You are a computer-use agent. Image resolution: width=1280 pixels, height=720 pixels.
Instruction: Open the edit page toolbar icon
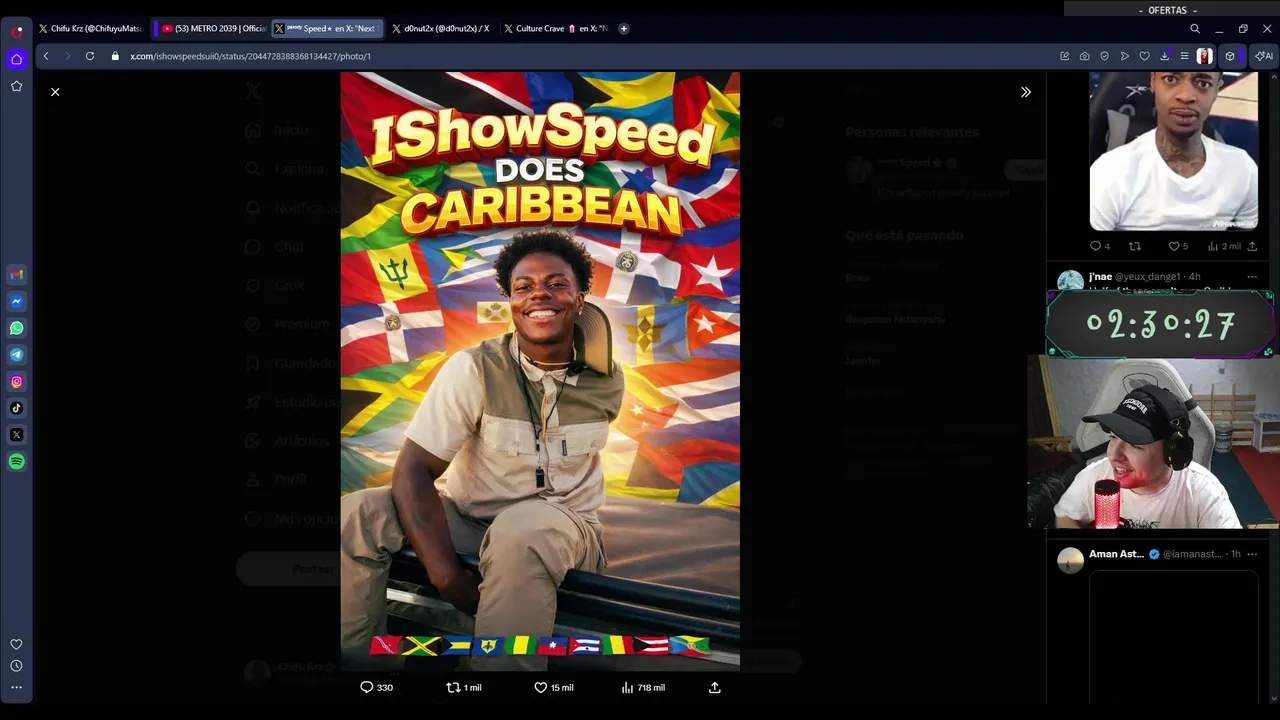tap(1064, 56)
